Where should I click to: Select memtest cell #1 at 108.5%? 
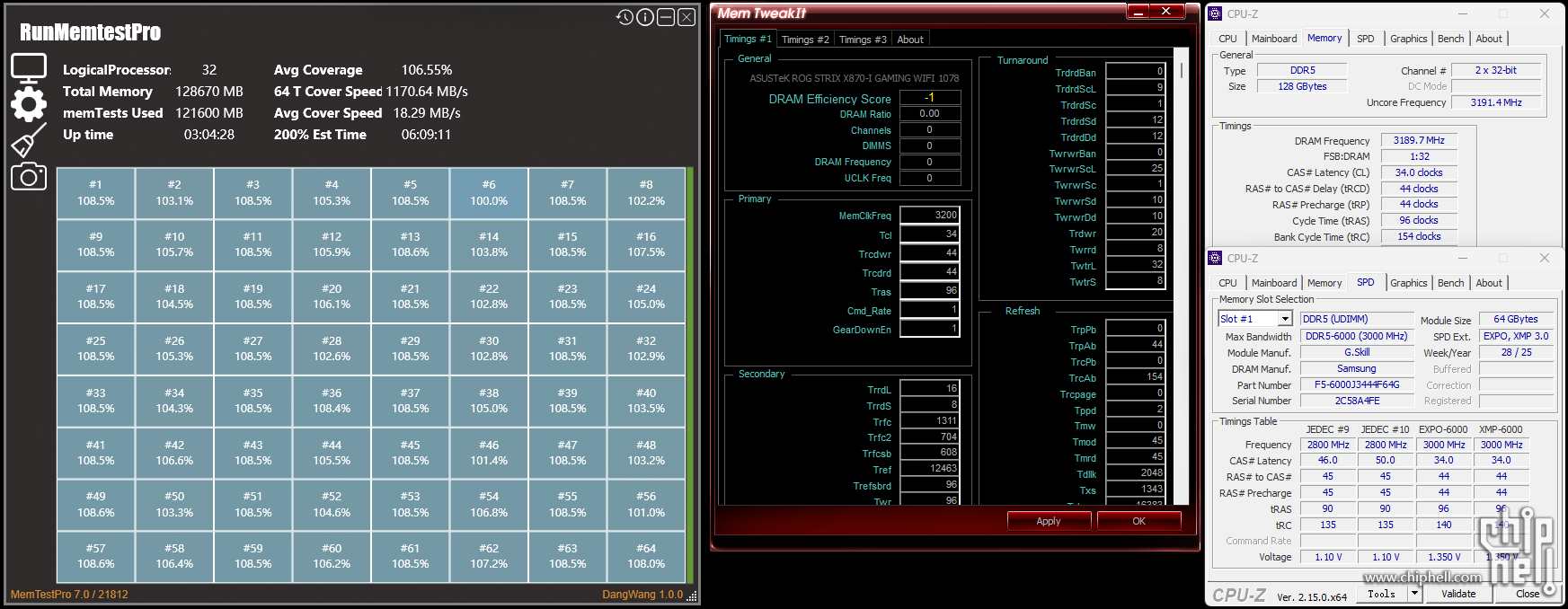pos(95,193)
